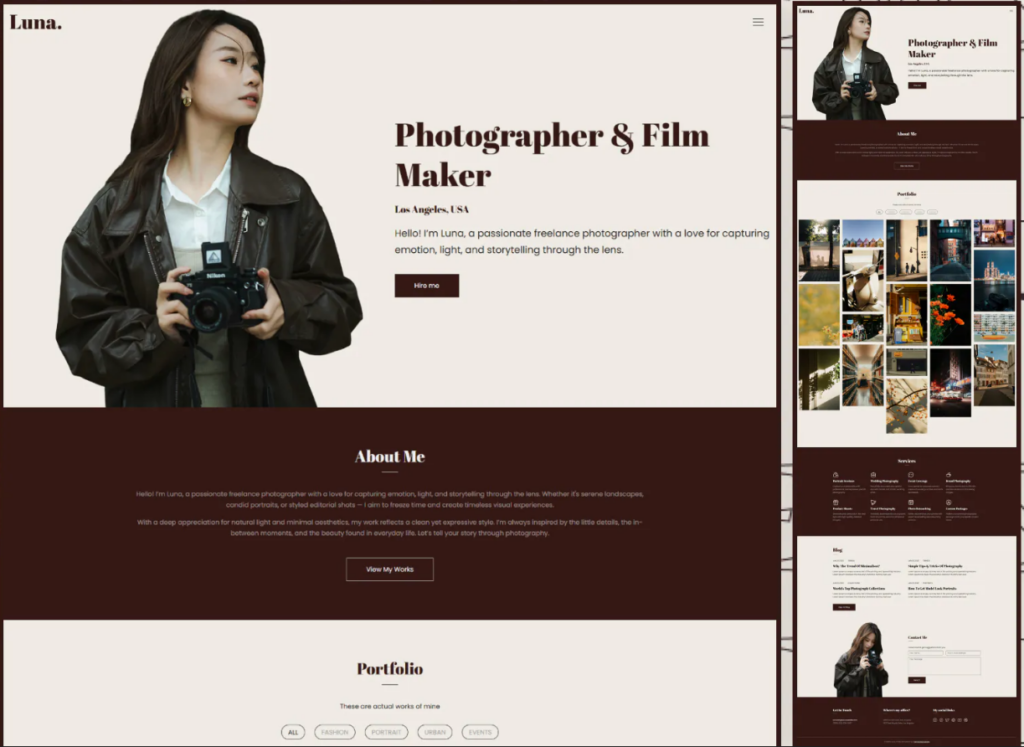Open the yellow shopfront thumbnail
The width and height of the screenshot is (1024, 747).
(x=906, y=314)
